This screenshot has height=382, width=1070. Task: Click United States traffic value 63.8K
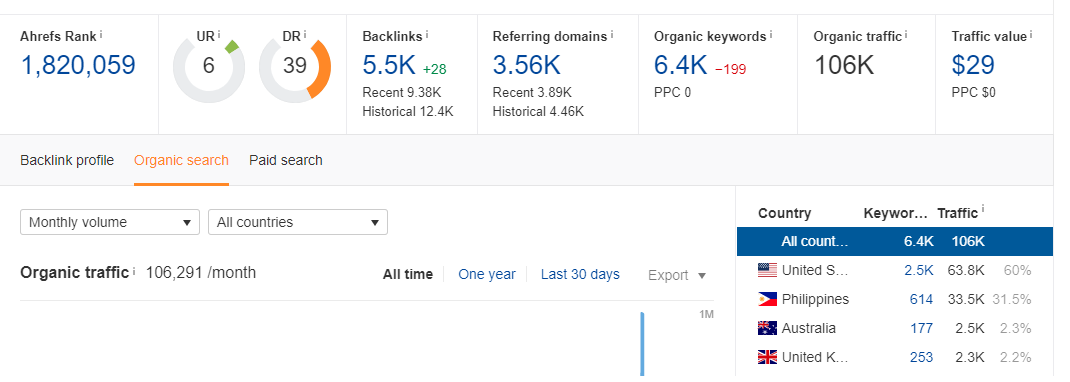coord(966,270)
